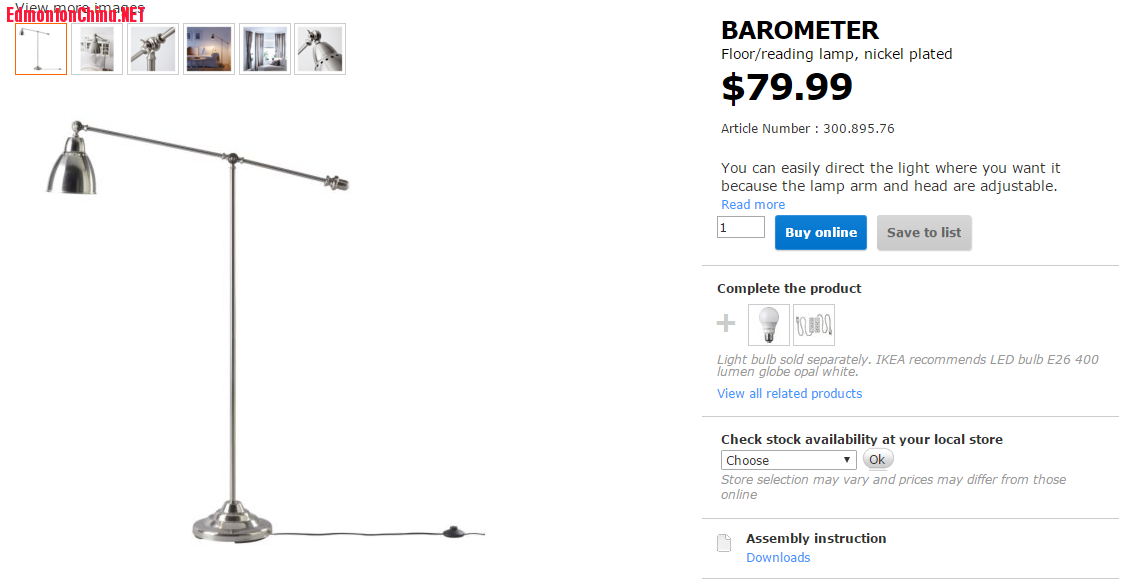Click the plus icon under Complete the product
Image resolution: width=1127 pixels, height=585 pixels.
726,324
